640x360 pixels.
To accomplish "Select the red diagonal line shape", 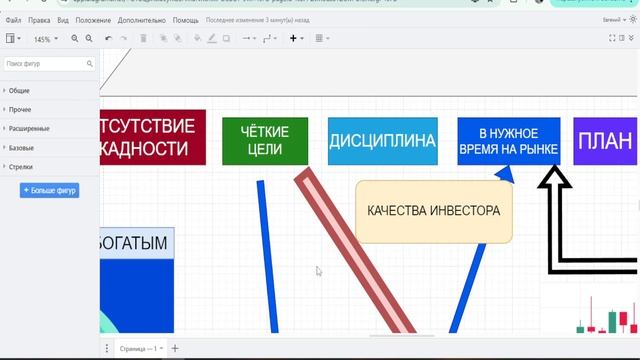I will click(x=355, y=251).
